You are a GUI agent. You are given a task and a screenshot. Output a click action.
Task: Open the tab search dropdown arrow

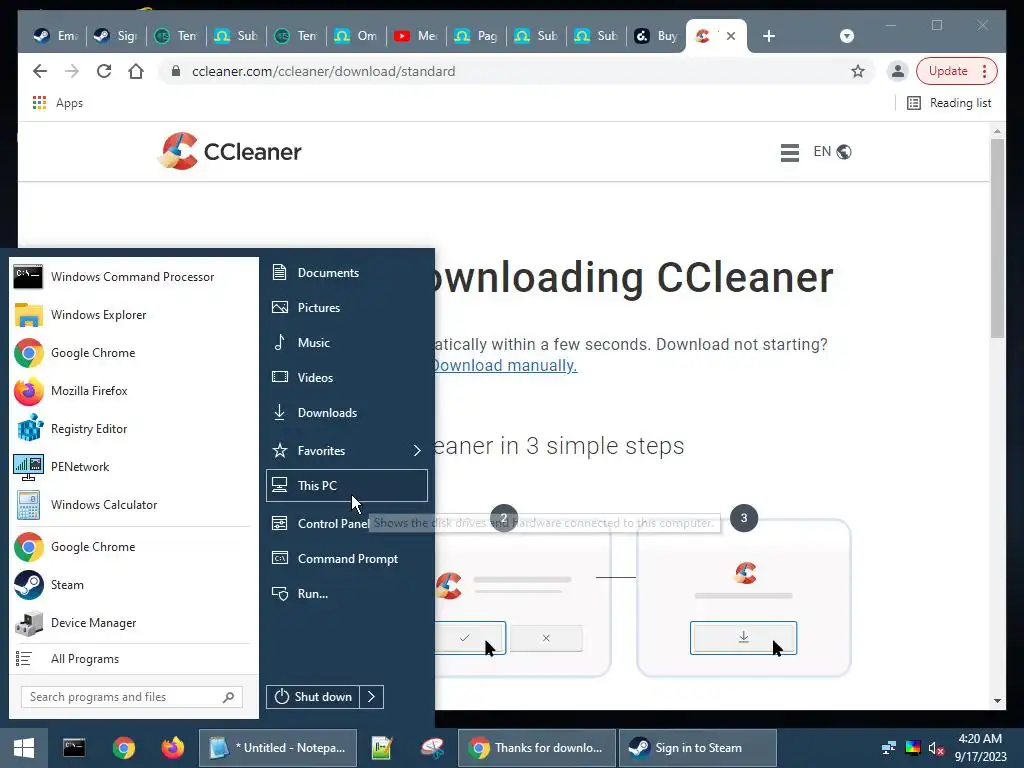click(x=847, y=36)
